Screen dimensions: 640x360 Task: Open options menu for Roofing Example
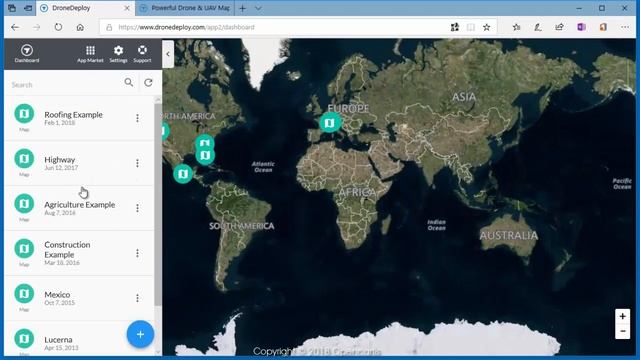pos(138,118)
